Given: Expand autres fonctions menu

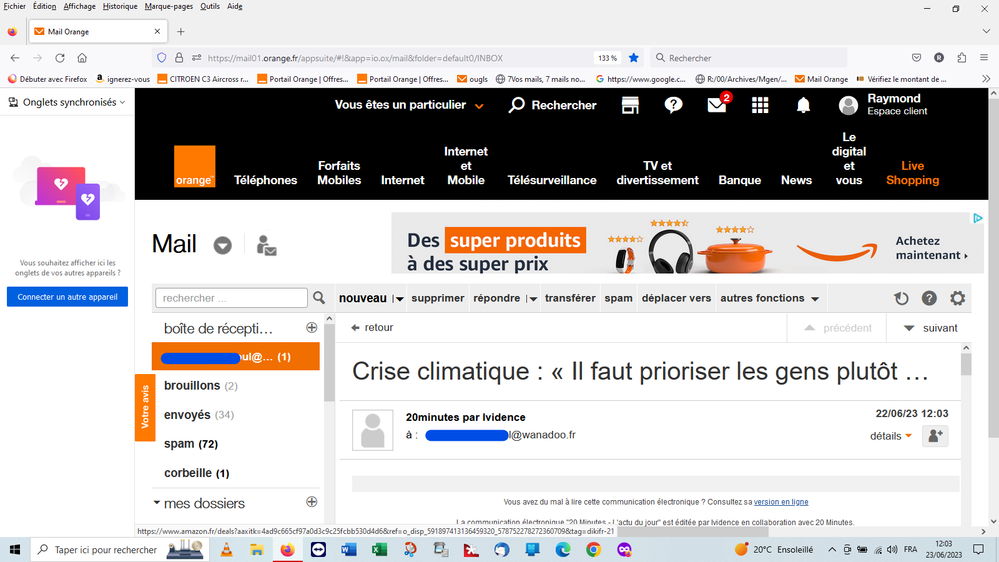Looking at the screenshot, I should pos(770,298).
